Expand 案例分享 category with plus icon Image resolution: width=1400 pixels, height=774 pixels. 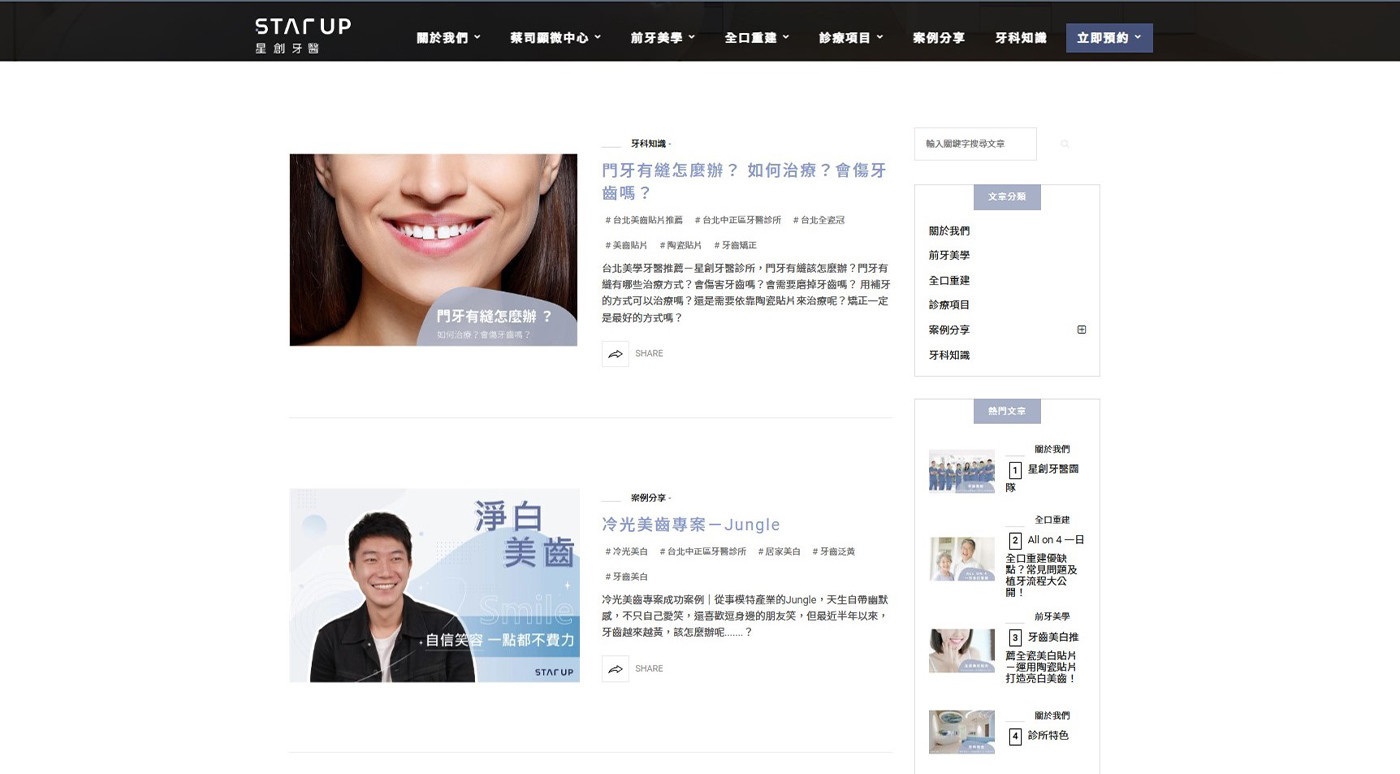coord(1081,330)
